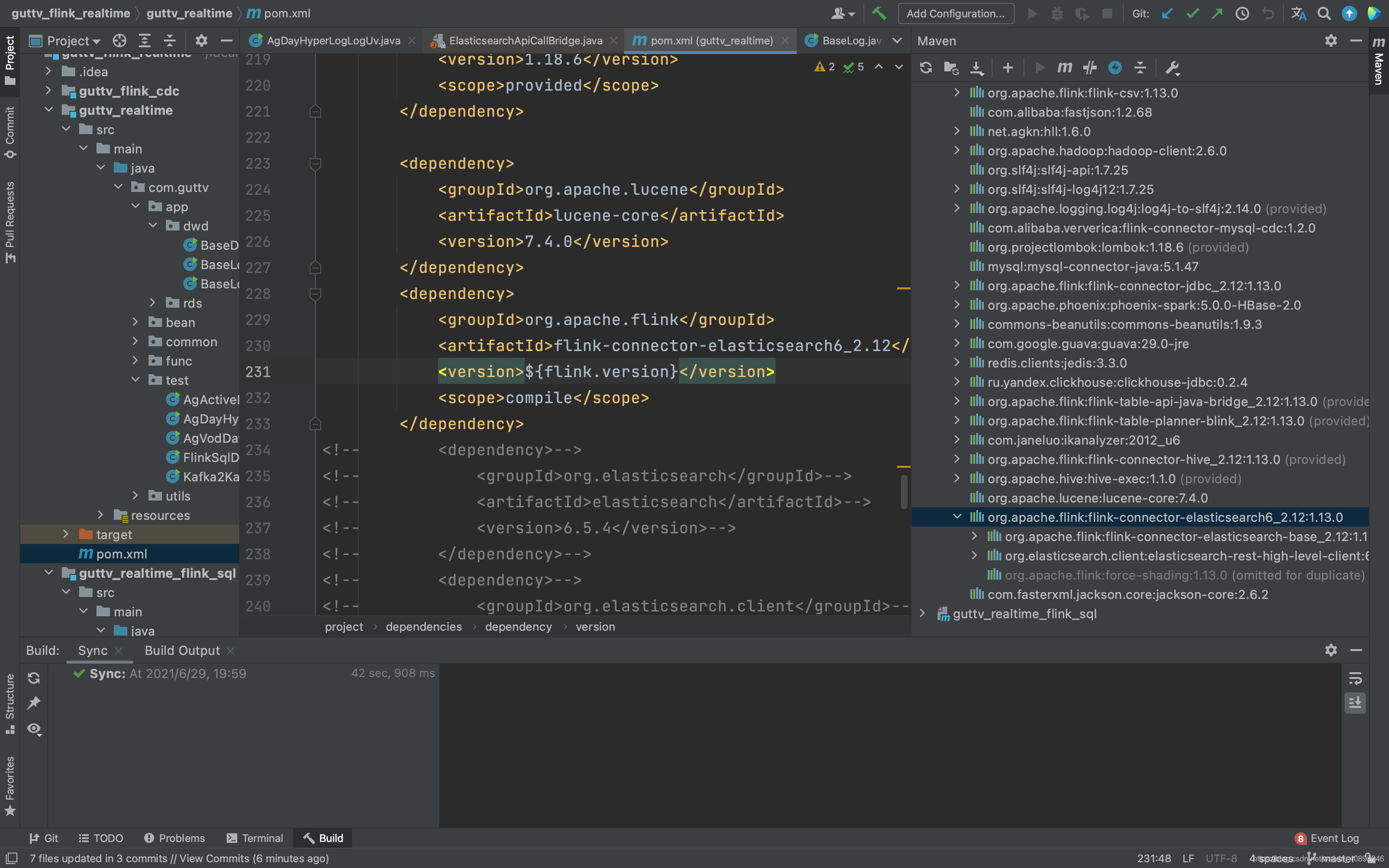
Task: Toggle soft-wrap in Build output
Action: pyautogui.click(x=1355, y=678)
